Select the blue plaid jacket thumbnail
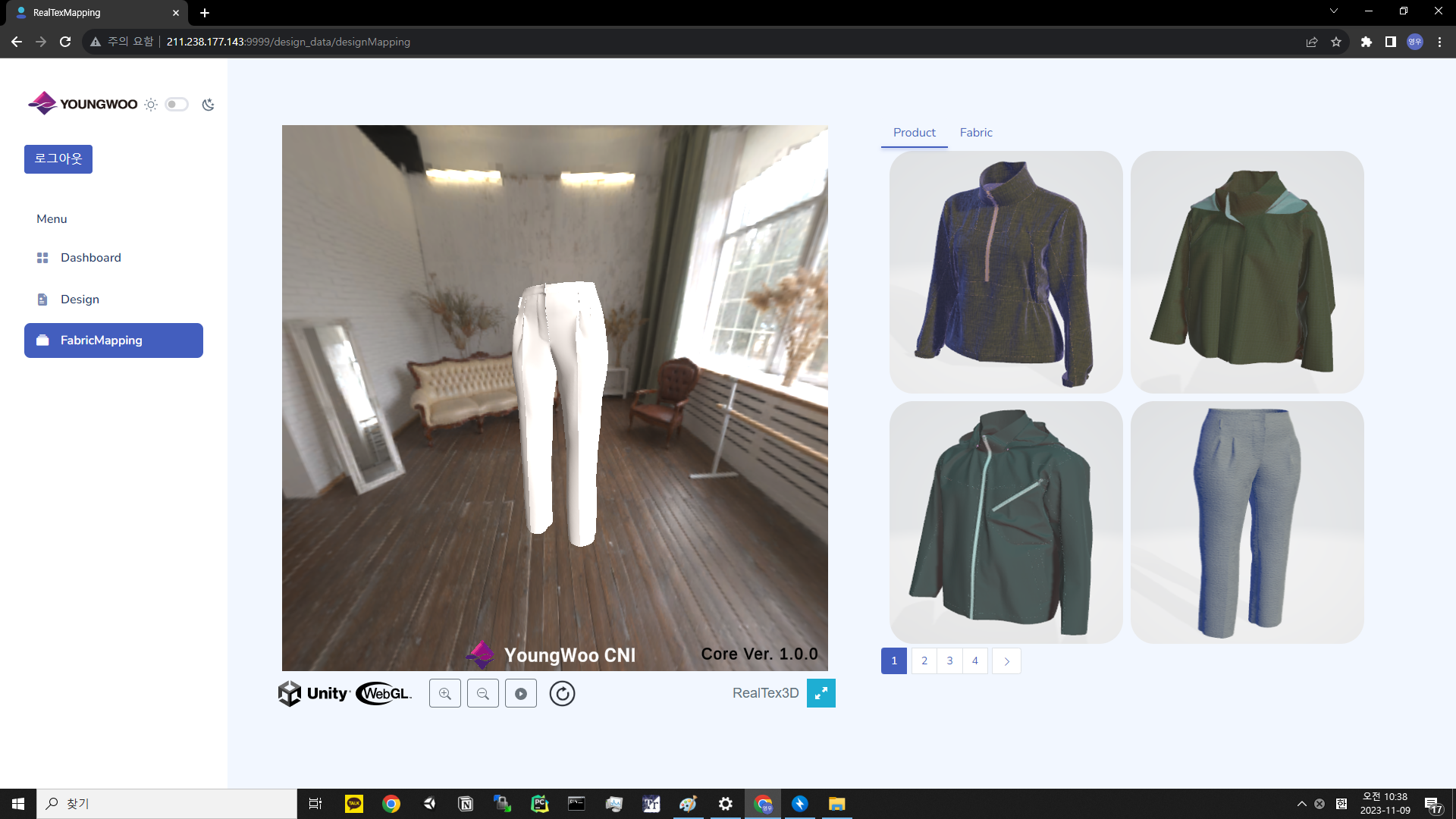The height and width of the screenshot is (819, 1456). point(1006,271)
